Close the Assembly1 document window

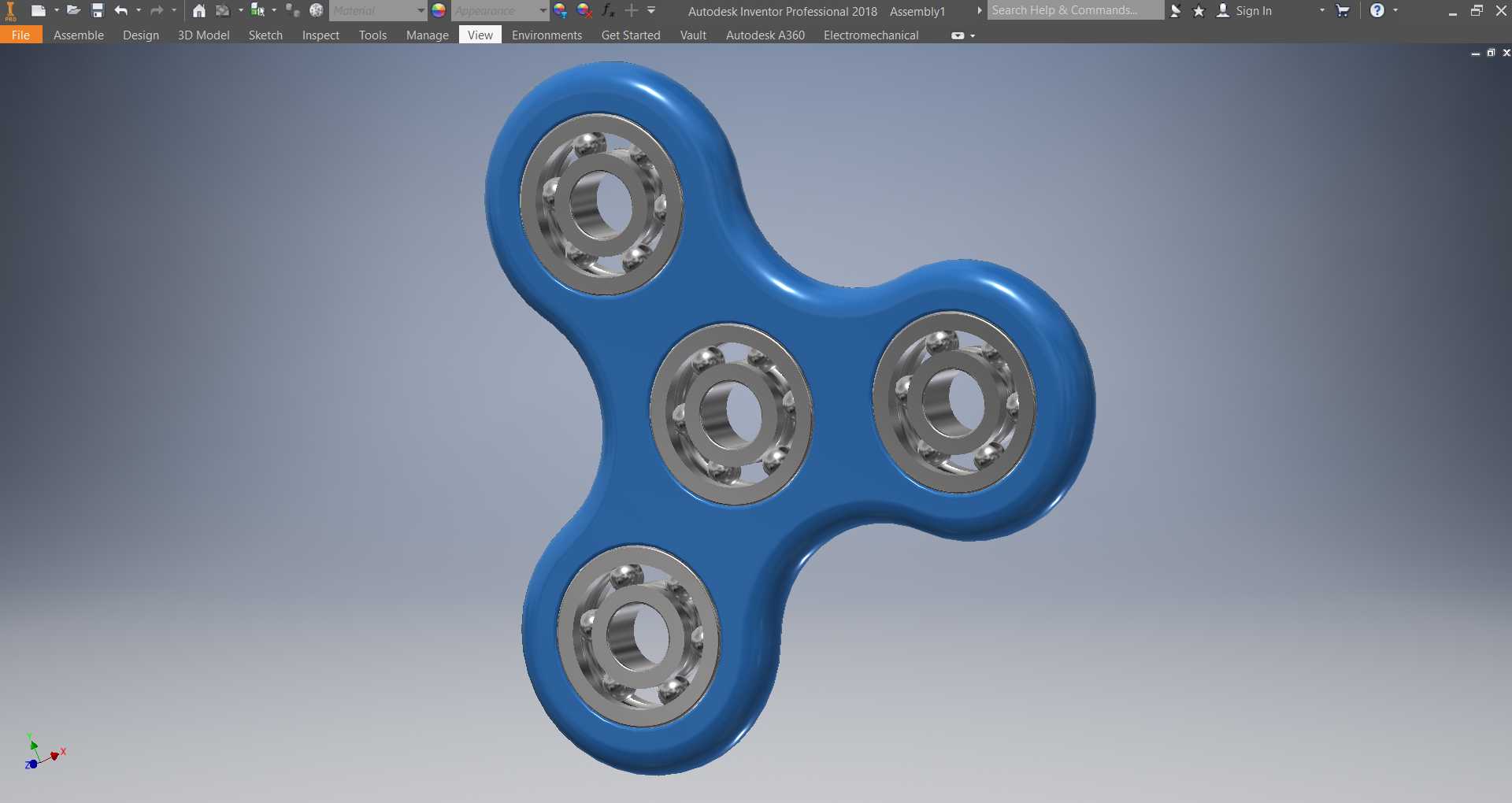1506,53
